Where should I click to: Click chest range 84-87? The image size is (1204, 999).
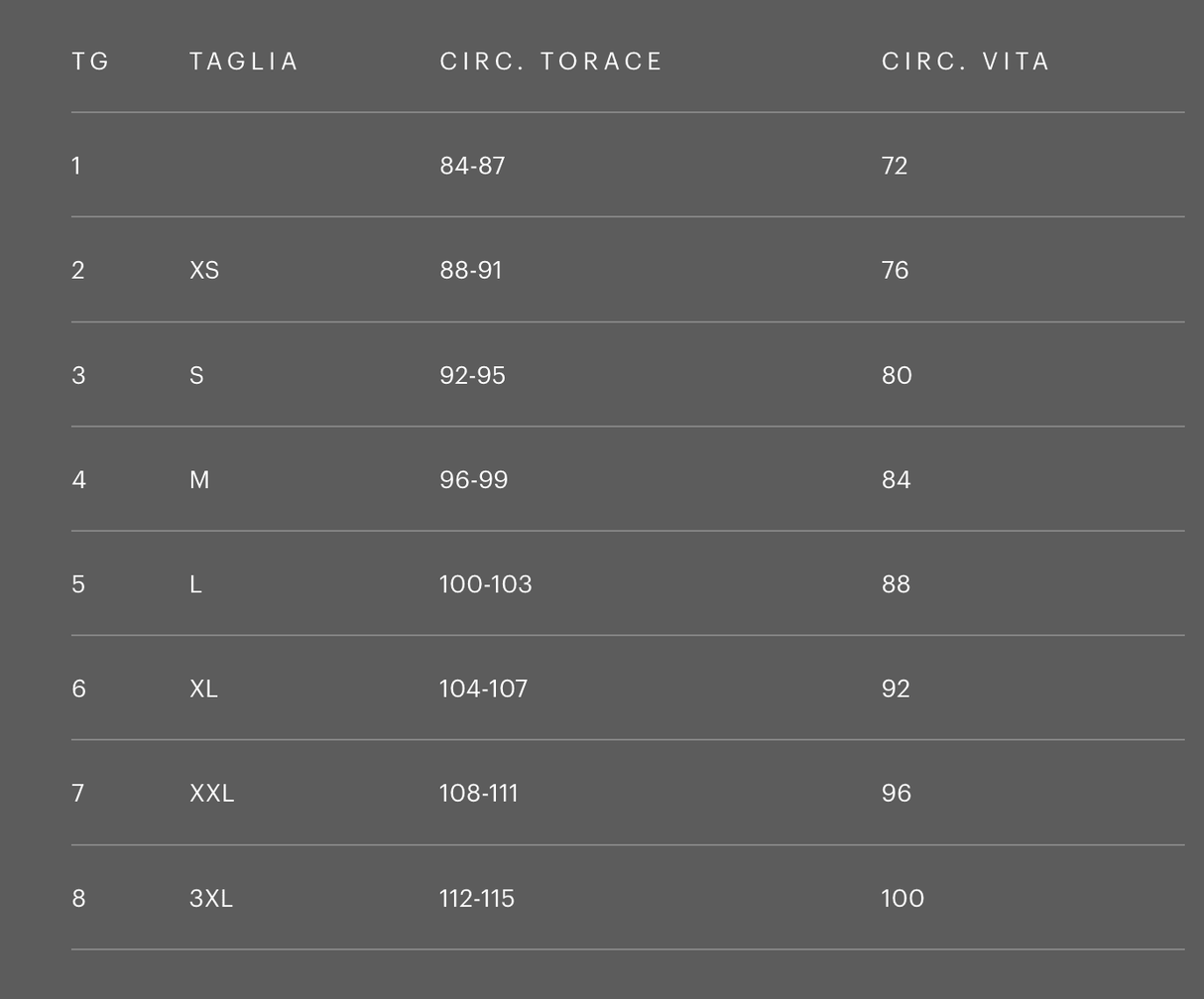coord(472,166)
